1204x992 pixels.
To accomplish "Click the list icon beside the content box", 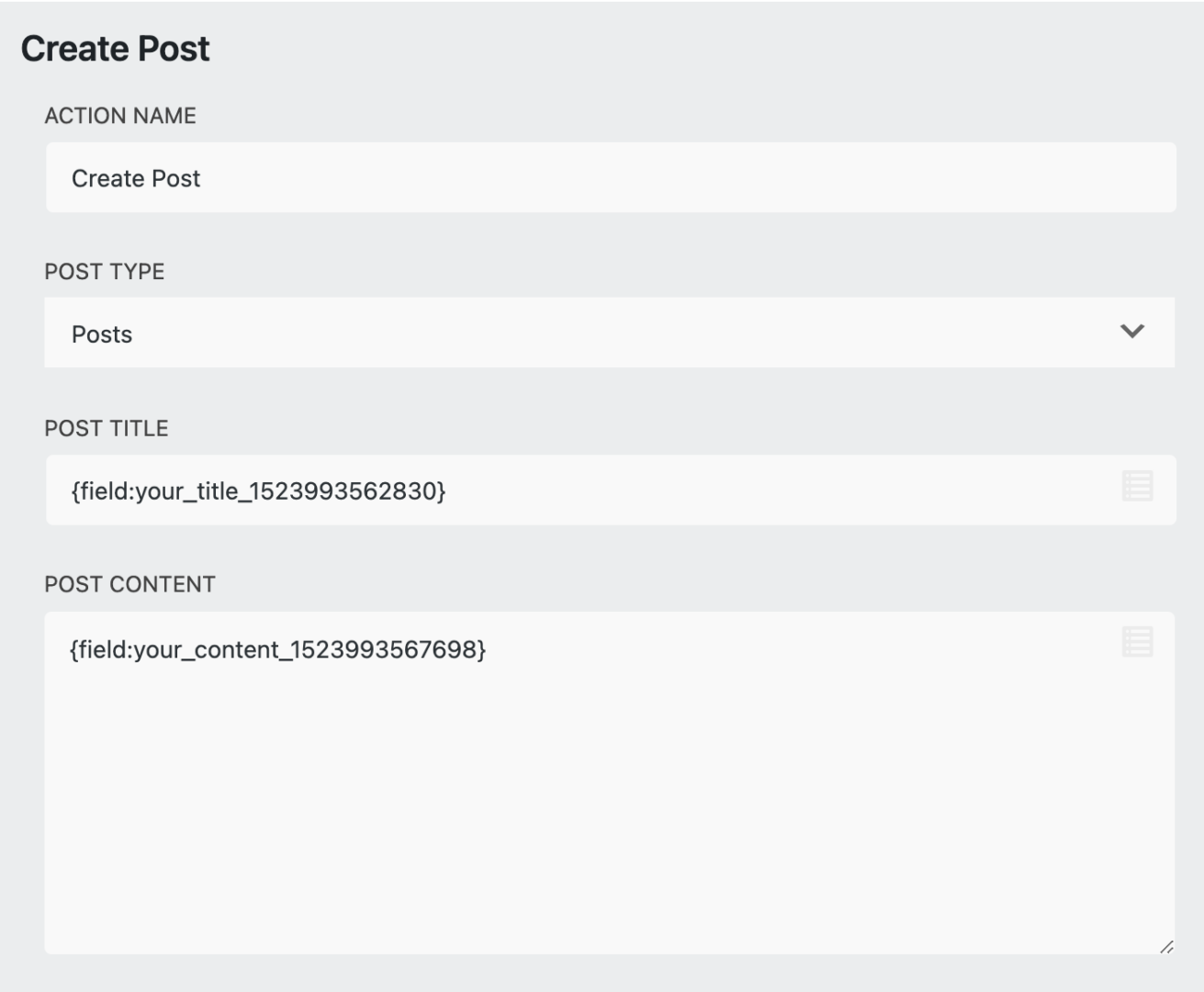I will click(1137, 639).
